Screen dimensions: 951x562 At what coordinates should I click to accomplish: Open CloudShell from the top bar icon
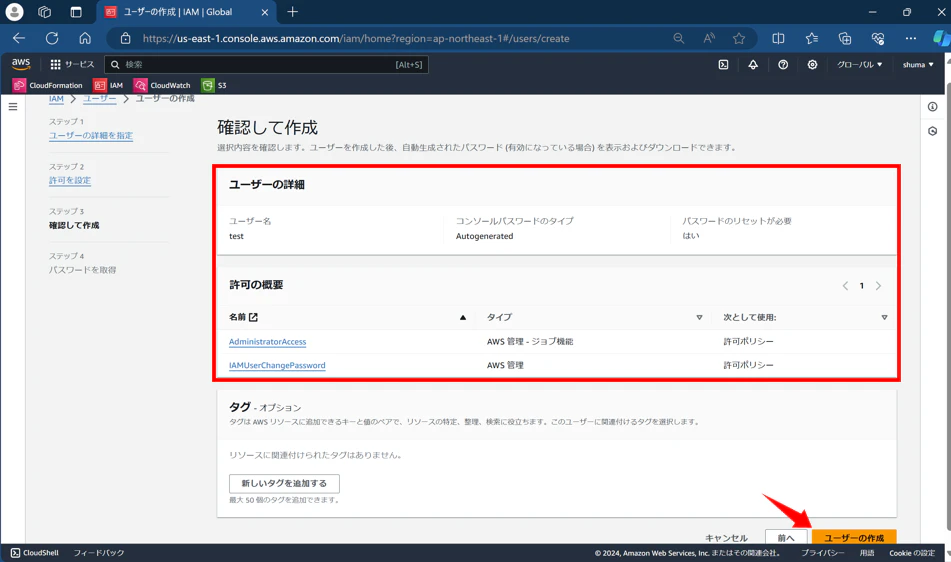(x=724, y=64)
